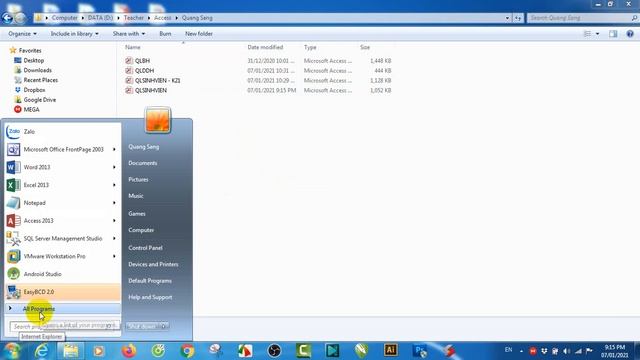Viewport: 640px width, 360px height.
Task: Open change view dropdown arrow
Action: tap(598, 34)
